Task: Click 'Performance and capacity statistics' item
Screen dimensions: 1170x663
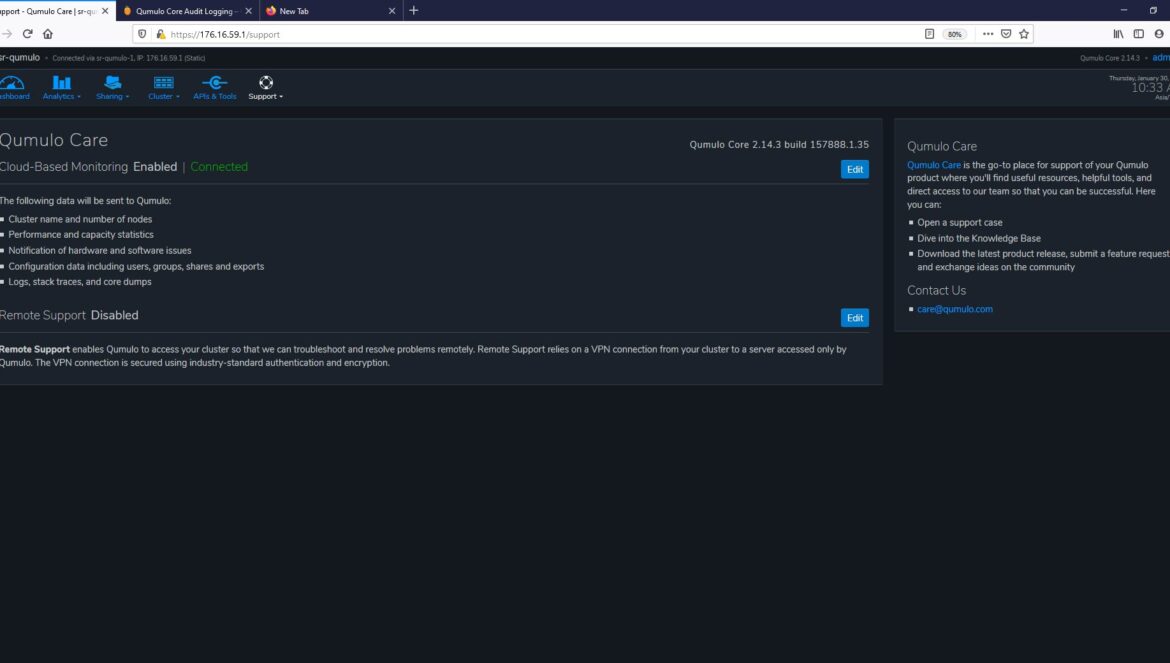Action: click(x=81, y=234)
